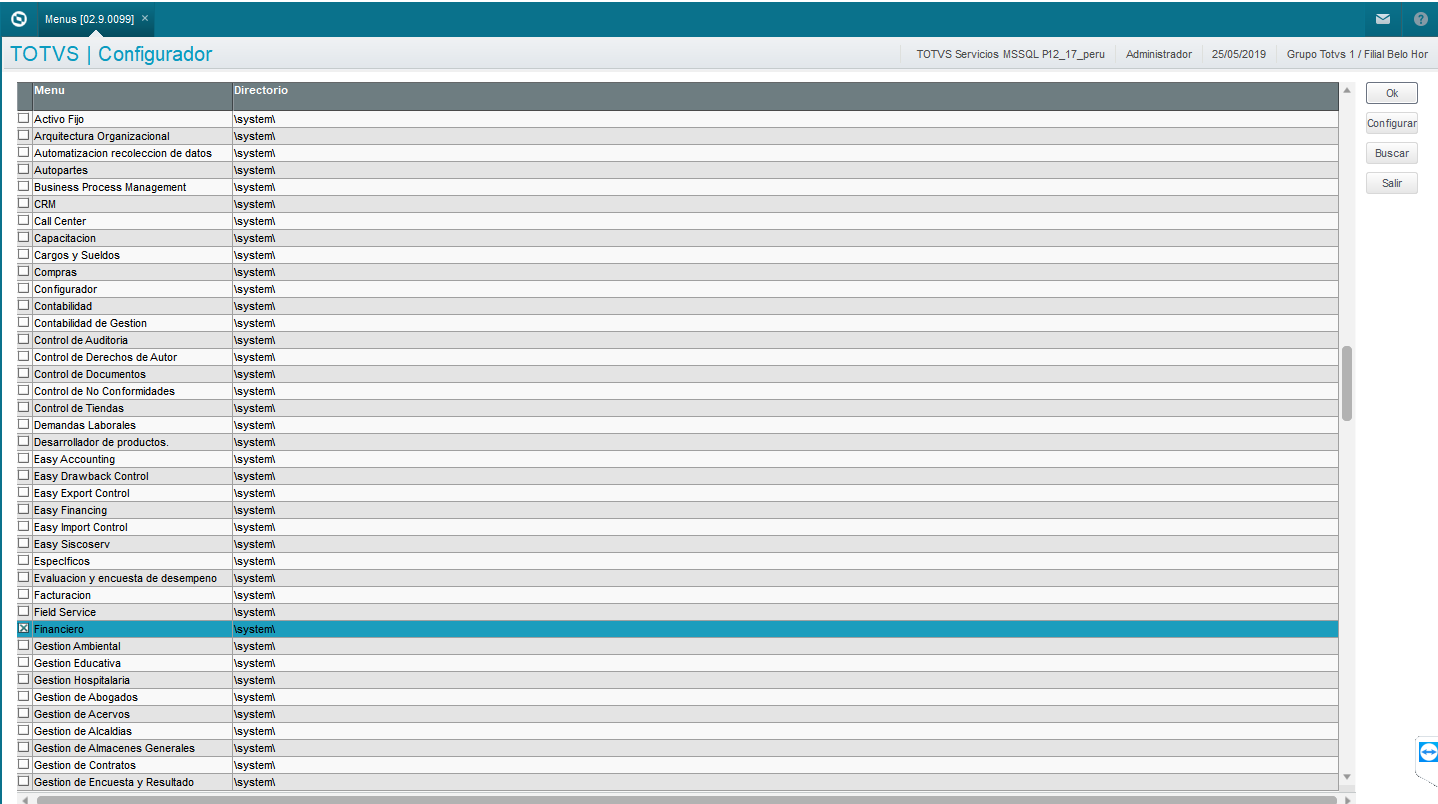Check the Facturacion checkbox
Viewport: 1438px width, 804px height.
(24, 594)
